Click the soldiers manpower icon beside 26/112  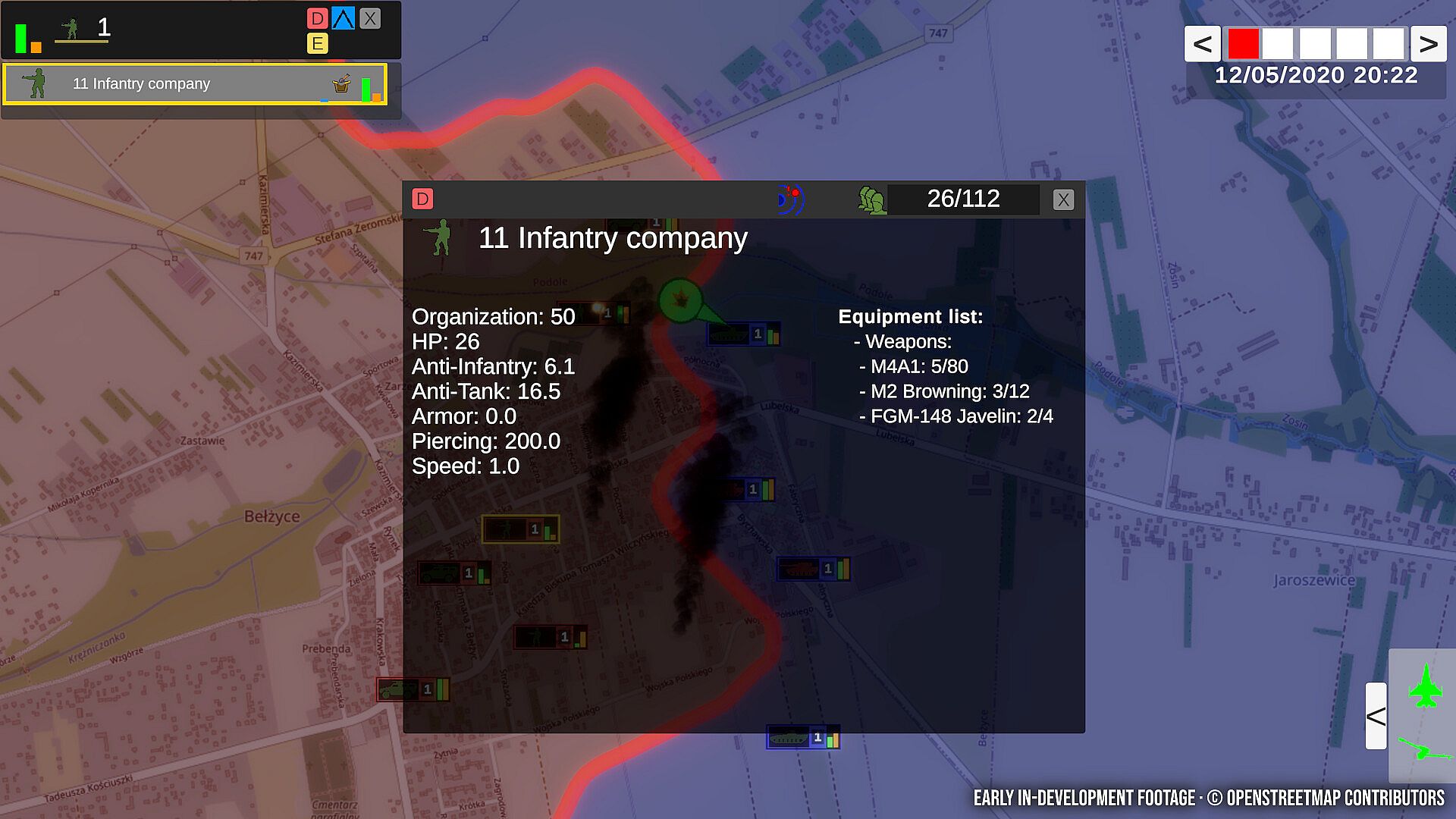point(871,200)
